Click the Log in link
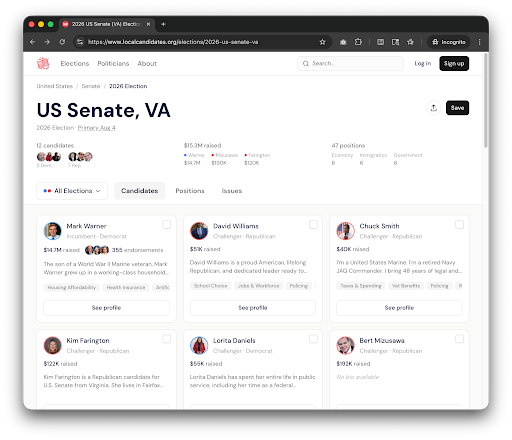512x440 pixels. (x=423, y=63)
